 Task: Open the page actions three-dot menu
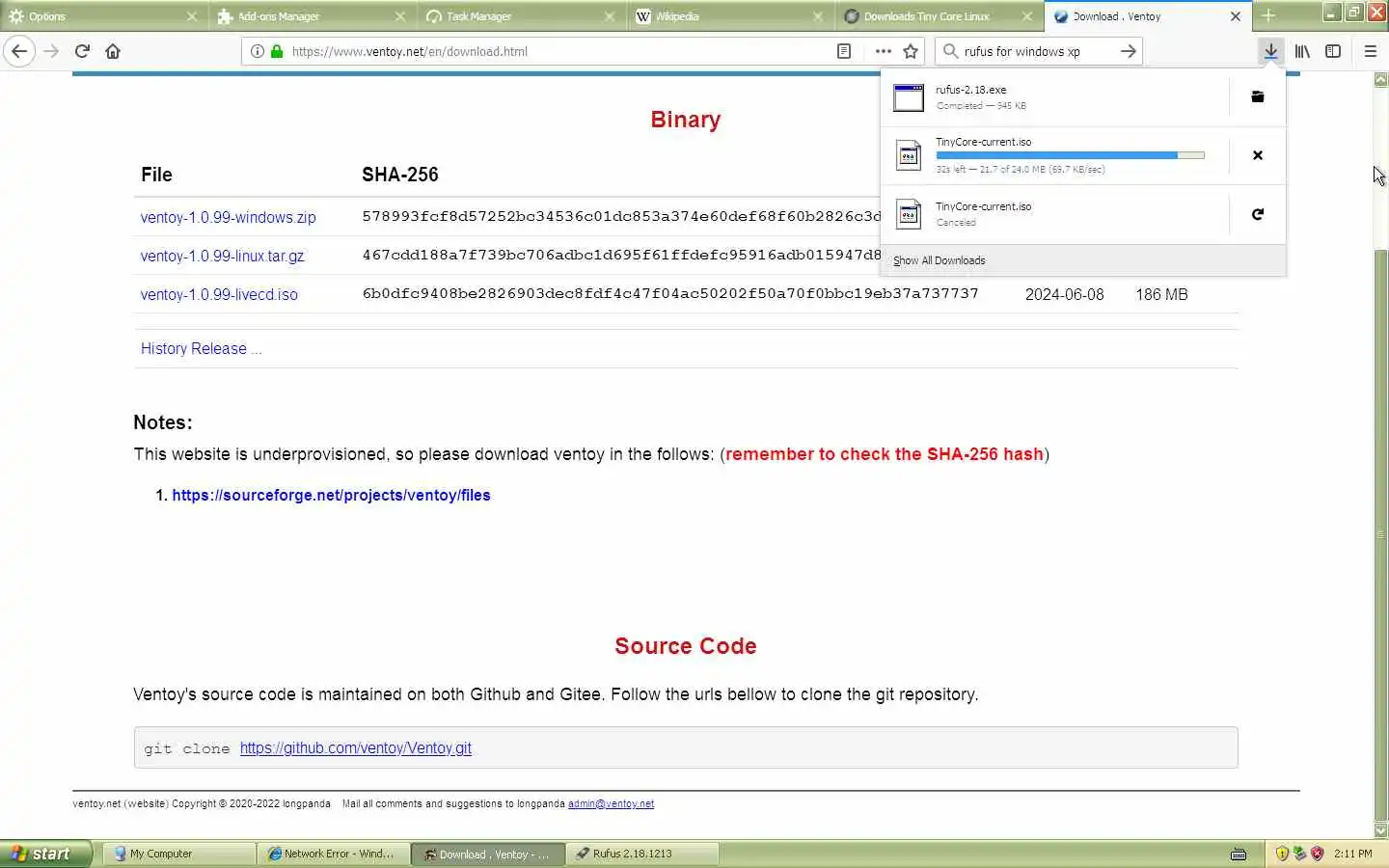click(x=883, y=51)
